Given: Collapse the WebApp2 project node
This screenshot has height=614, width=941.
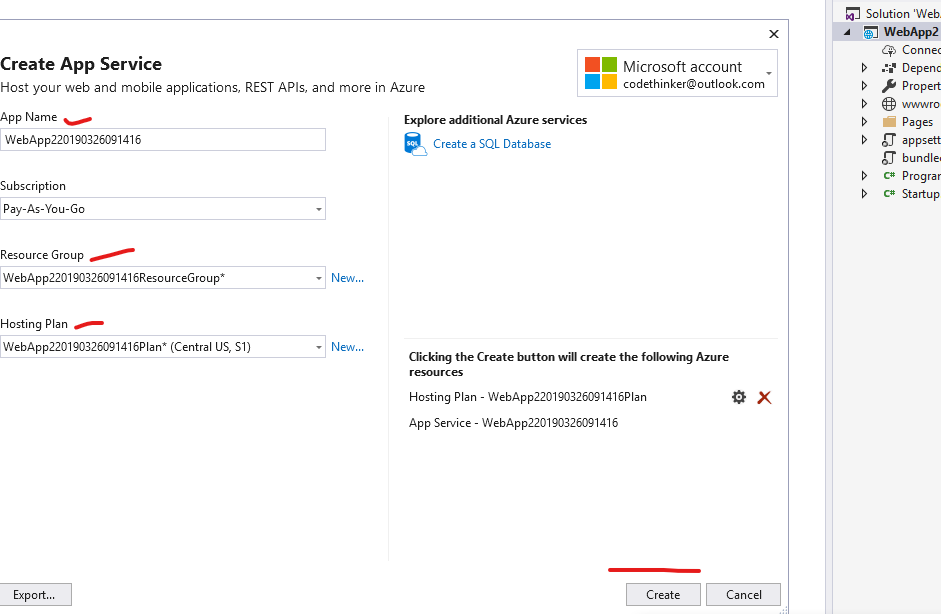Looking at the screenshot, I should point(847,31).
